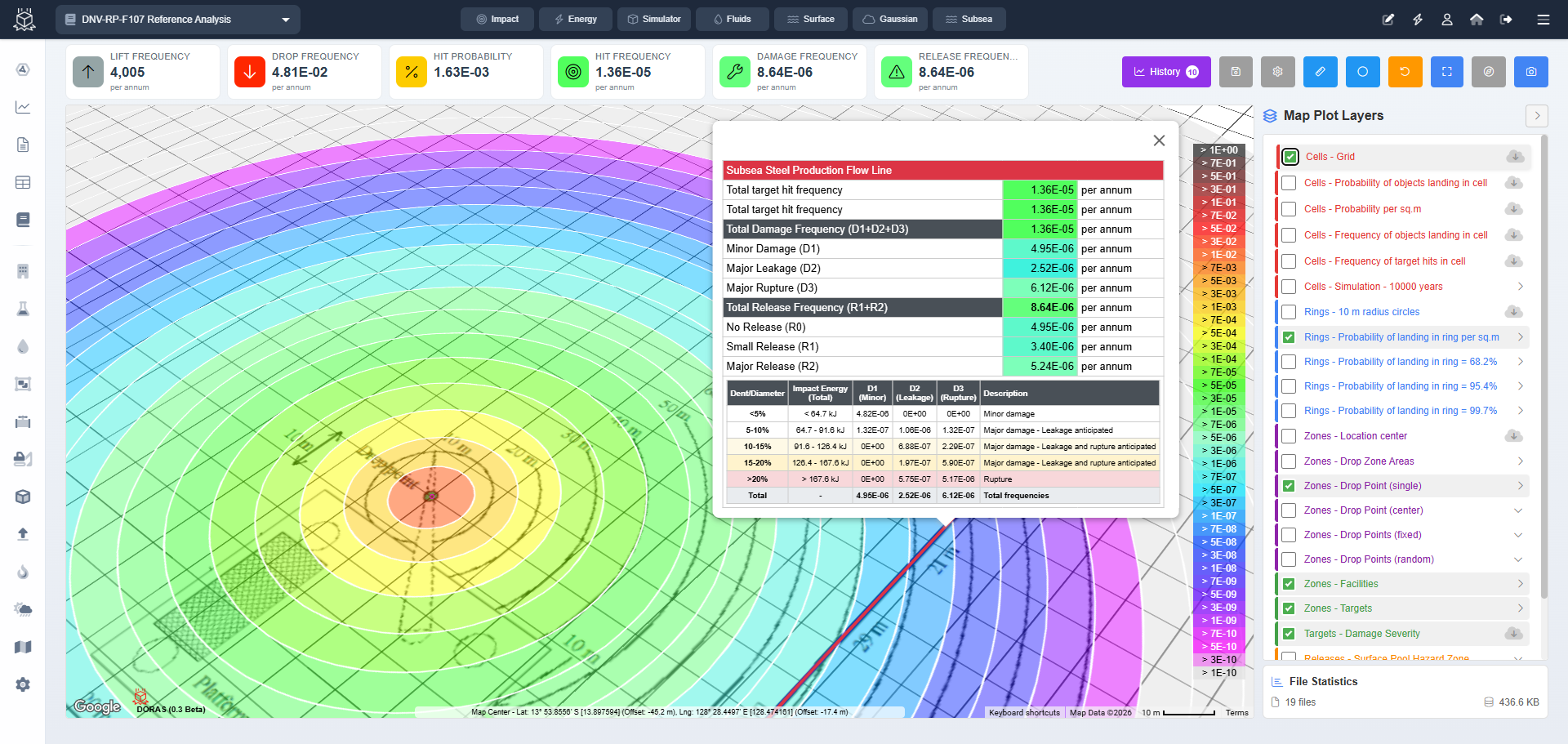Click the fullscreen expand button
1568x744 pixels.
tap(1446, 72)
